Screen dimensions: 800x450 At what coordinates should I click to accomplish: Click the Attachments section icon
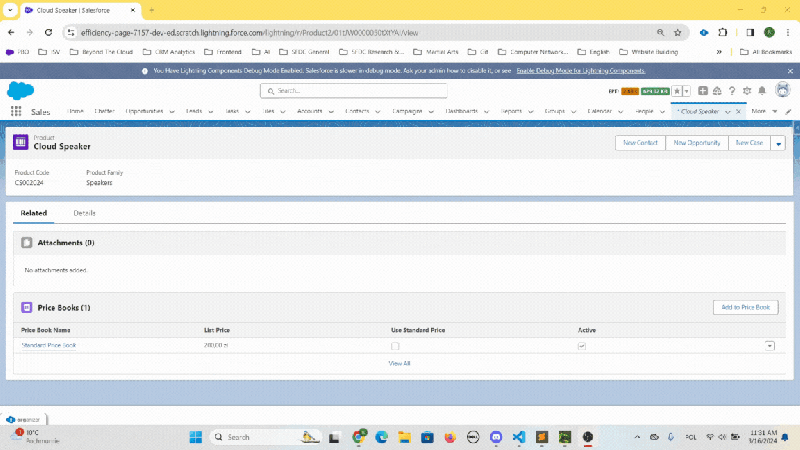coord(27,243)
